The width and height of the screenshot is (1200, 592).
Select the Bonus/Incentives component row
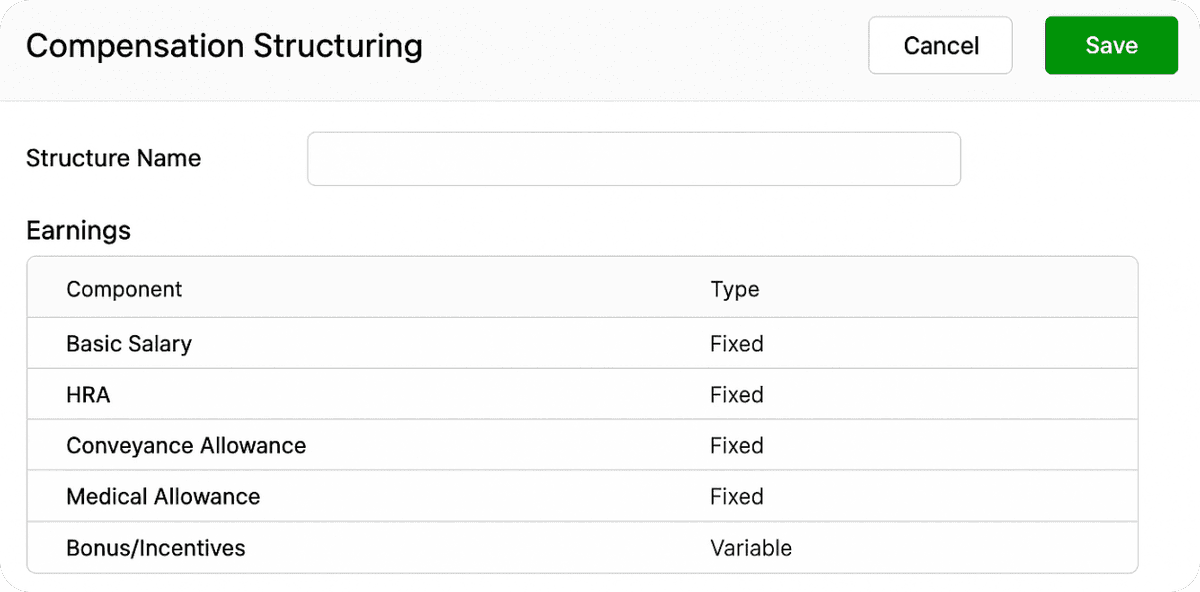coord(580,548)
